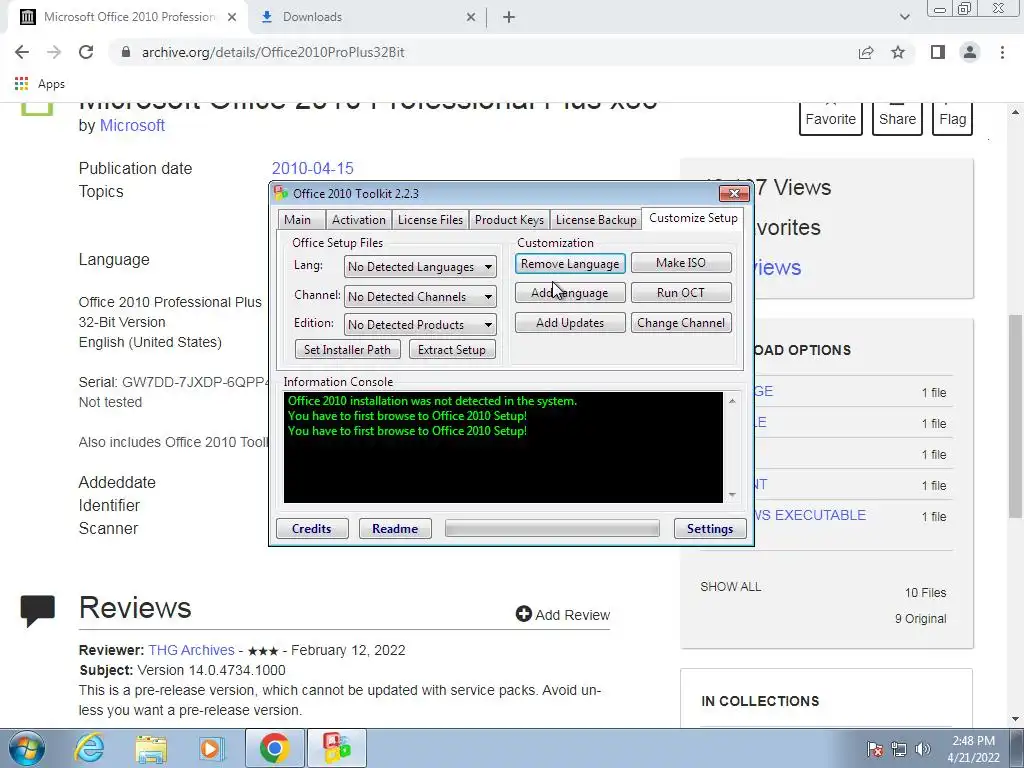Open the Microsoft author link
Image resolution: width=1024 pixels, height=768 pixels.
point(132,125)
